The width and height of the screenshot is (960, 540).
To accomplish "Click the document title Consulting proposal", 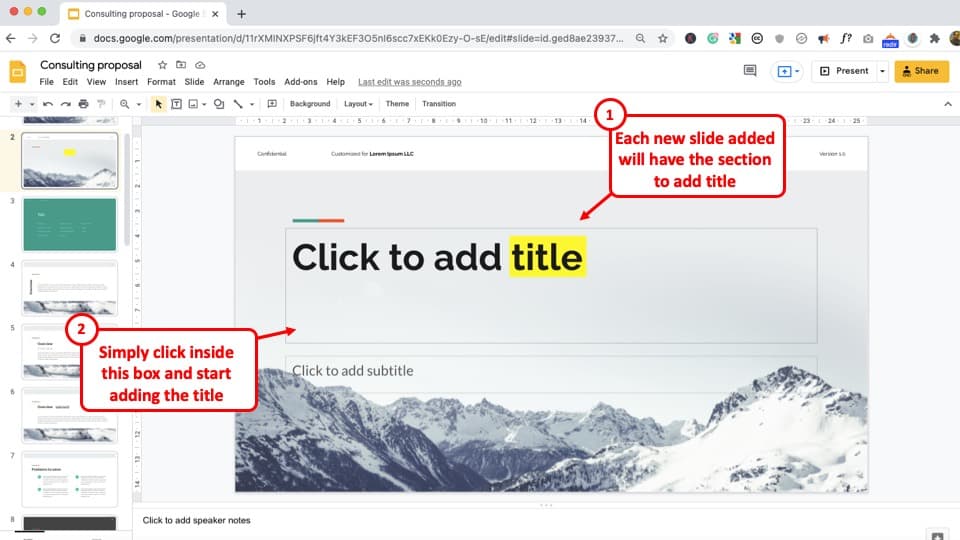I will point(91,65).
